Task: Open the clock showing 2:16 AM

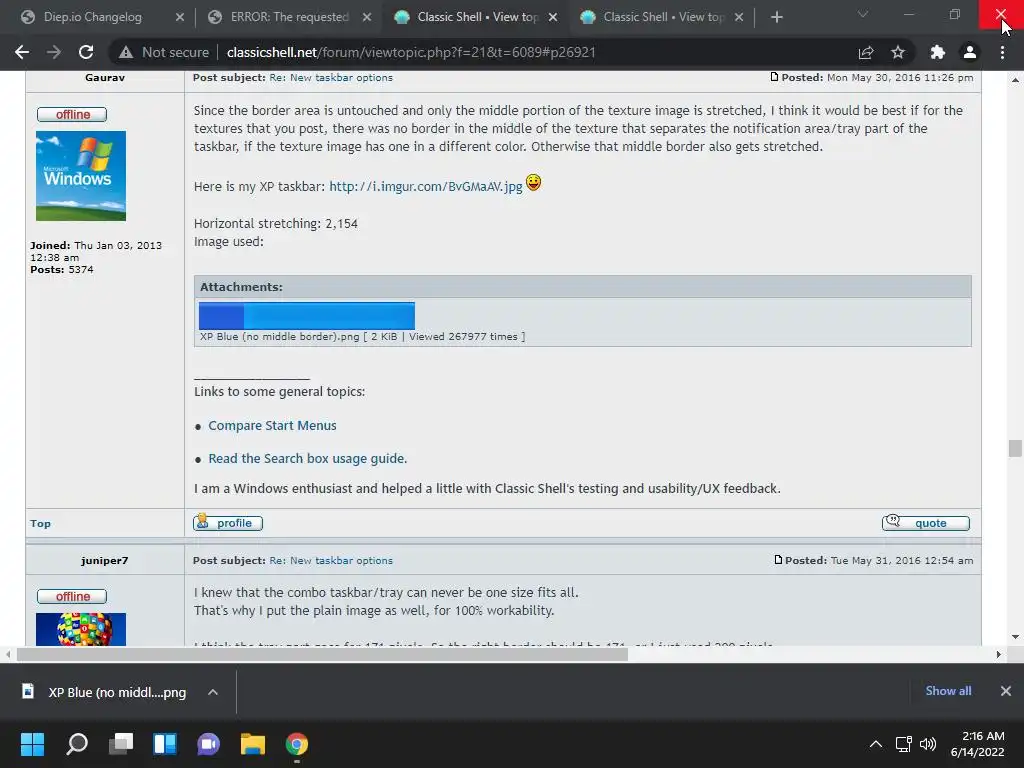Action: [x=978, y=744]
